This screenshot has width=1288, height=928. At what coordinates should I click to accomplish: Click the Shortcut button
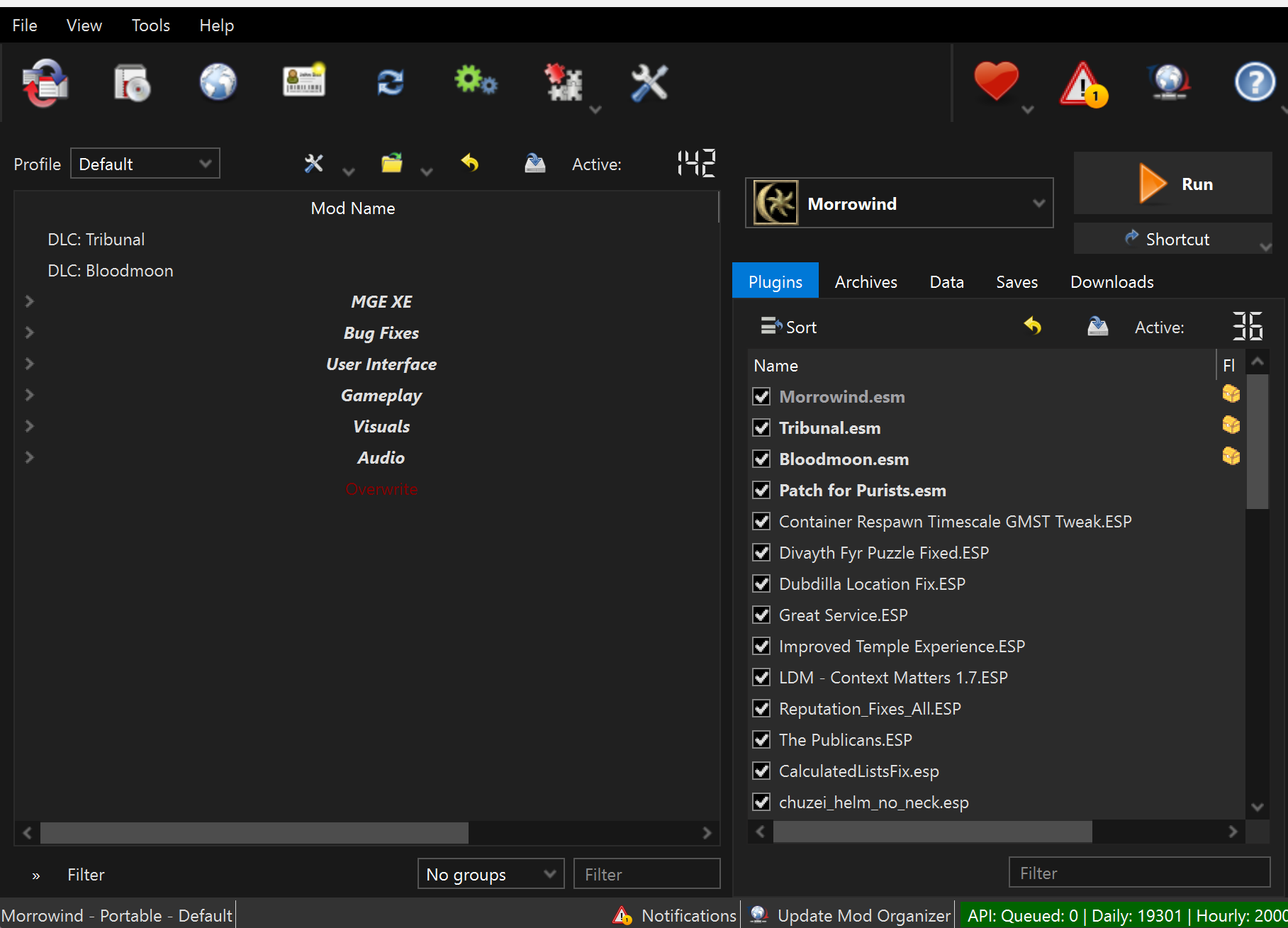1172,239
